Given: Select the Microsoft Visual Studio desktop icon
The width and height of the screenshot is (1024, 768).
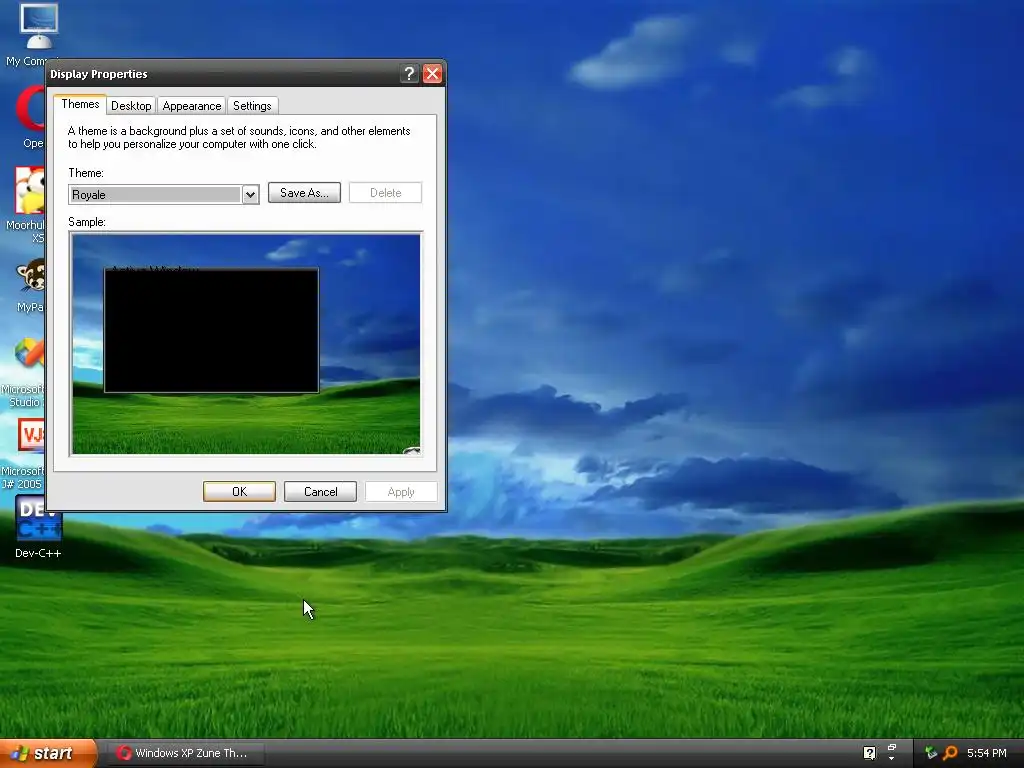Looking at the screenshot, I should coord(25,373).
